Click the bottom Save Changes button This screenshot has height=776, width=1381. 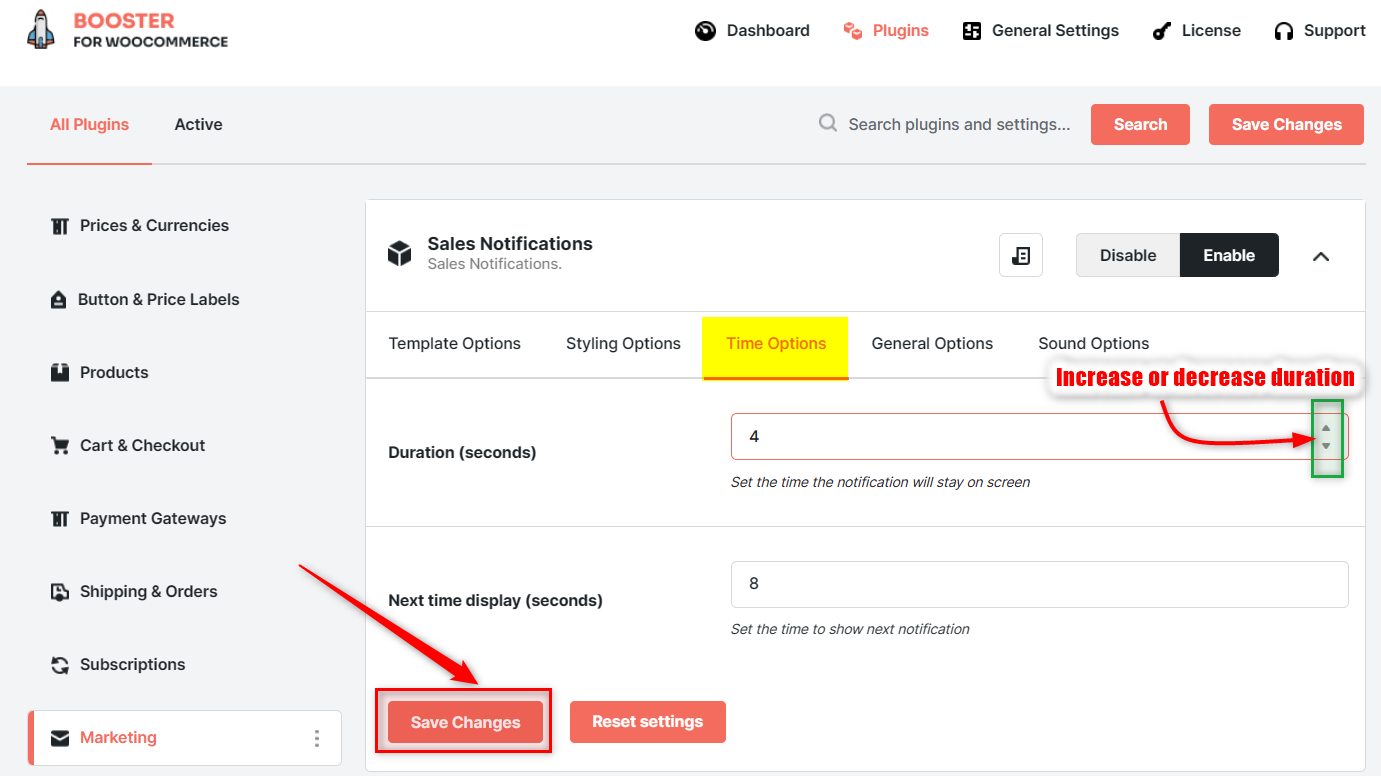point(465,722)
